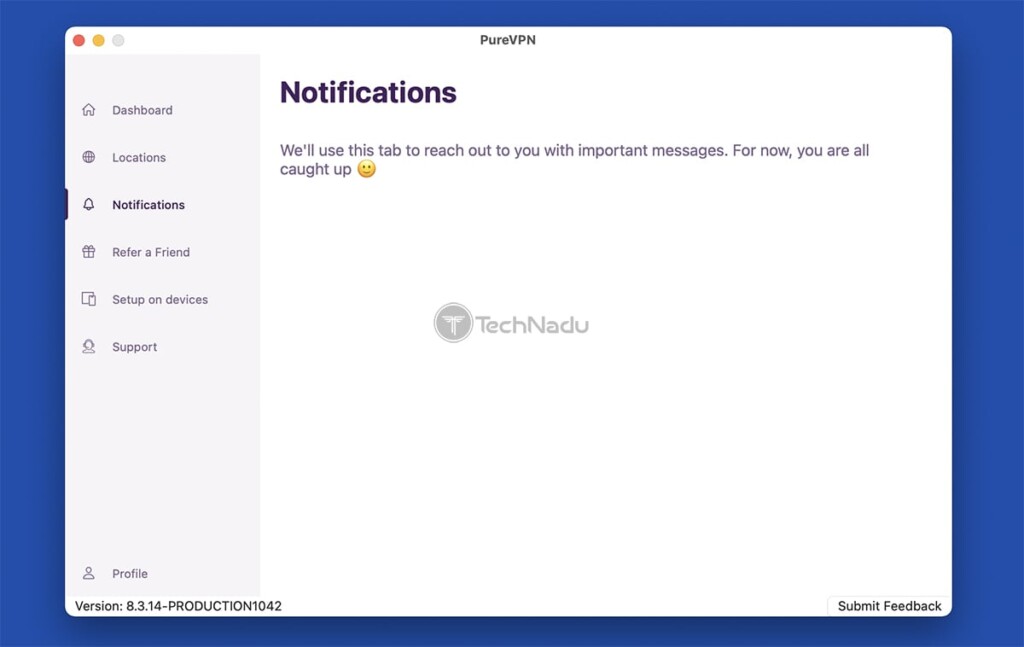Screen dimensions: 1024x647
Task: Click the Dashboard home icon
Action: point(89,110)
